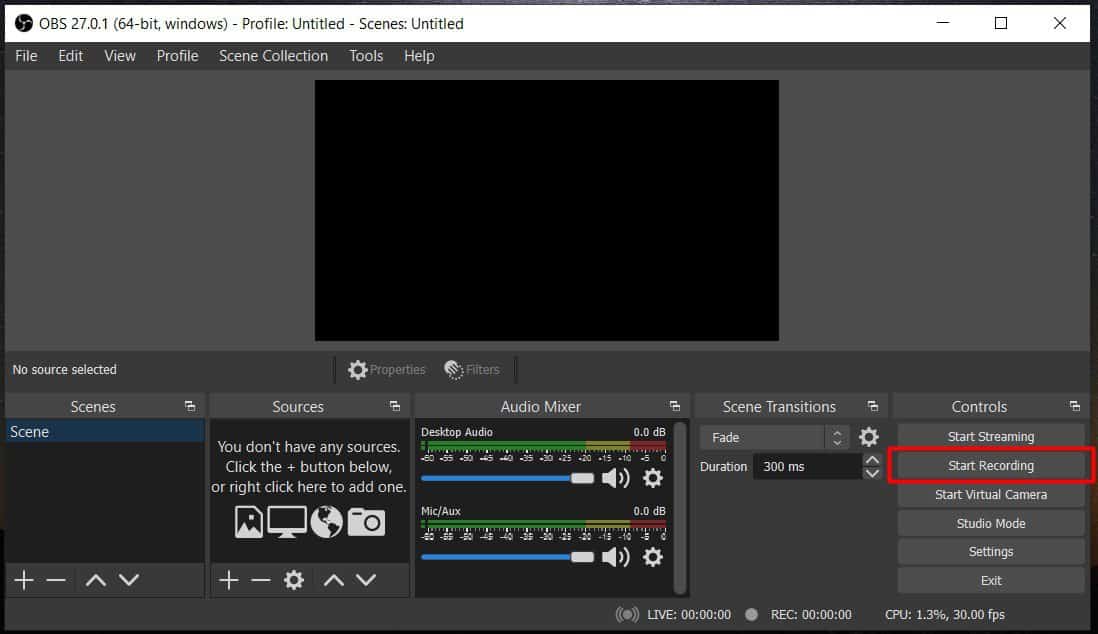Open Filters for the selected source
1098x634 pixels.
click(x=472, y=369)
